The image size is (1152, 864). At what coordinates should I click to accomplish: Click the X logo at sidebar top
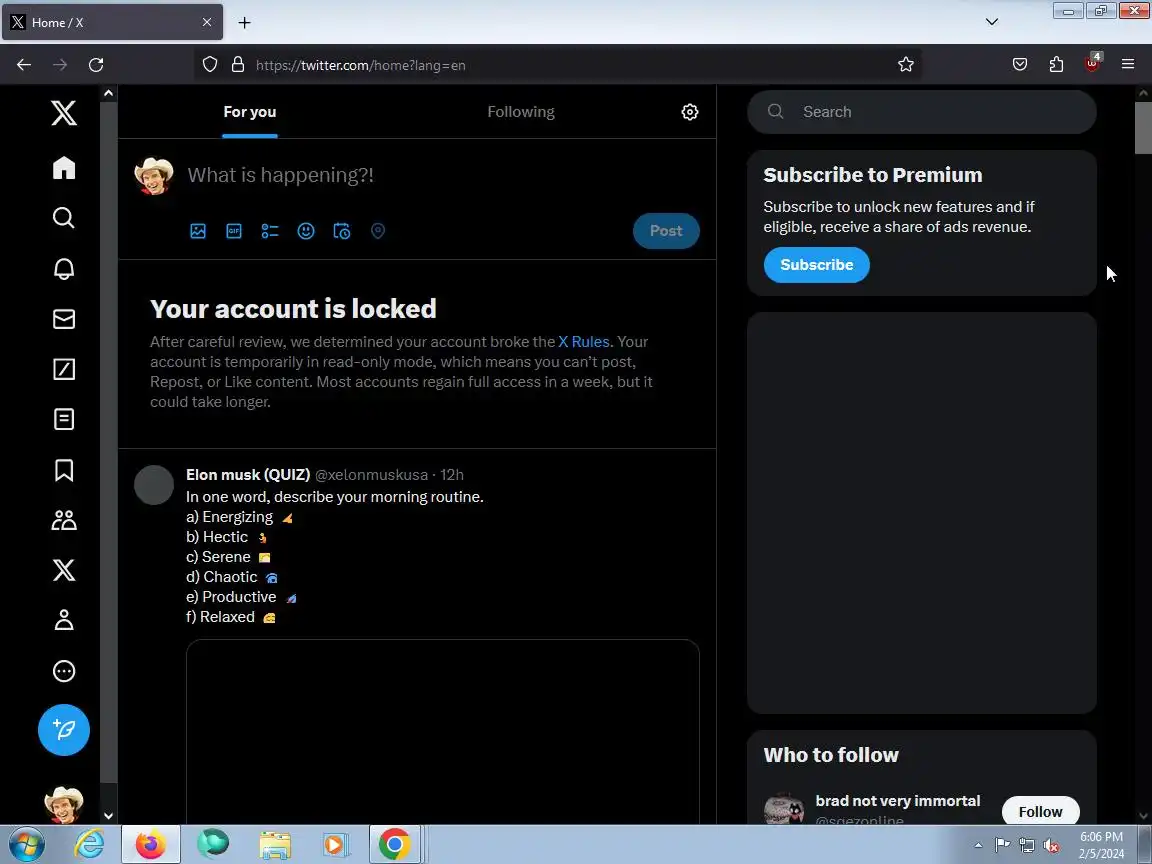click(64, 113)
